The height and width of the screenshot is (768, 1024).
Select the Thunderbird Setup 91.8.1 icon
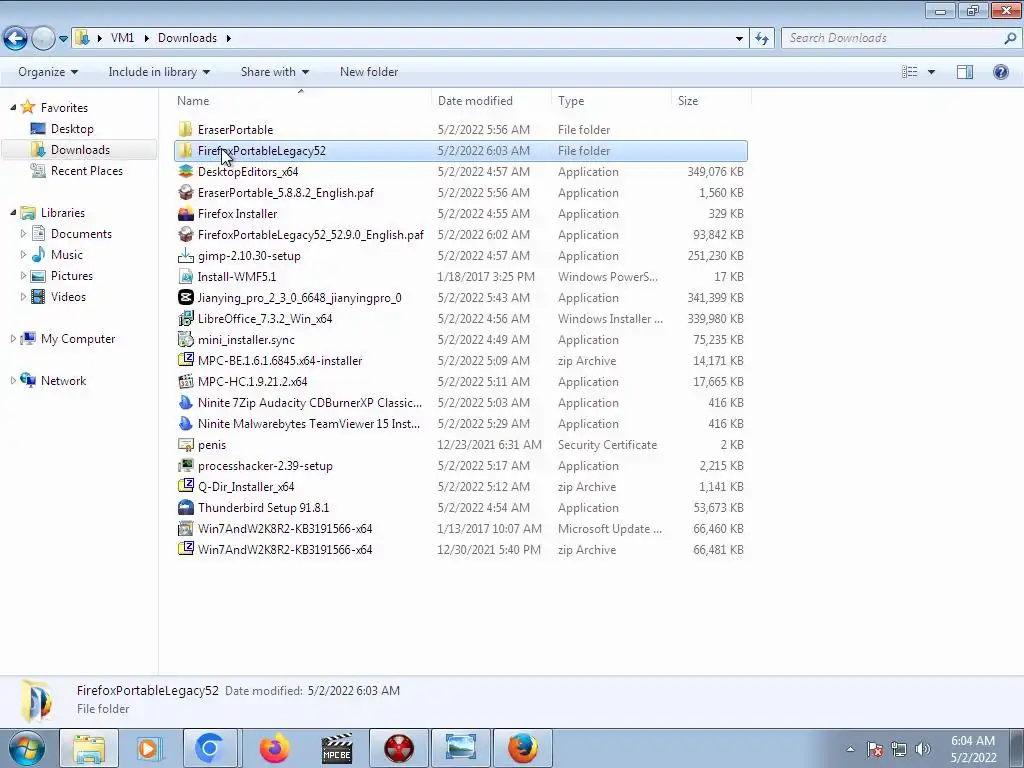pyautogui.click(x=185, y=507)
